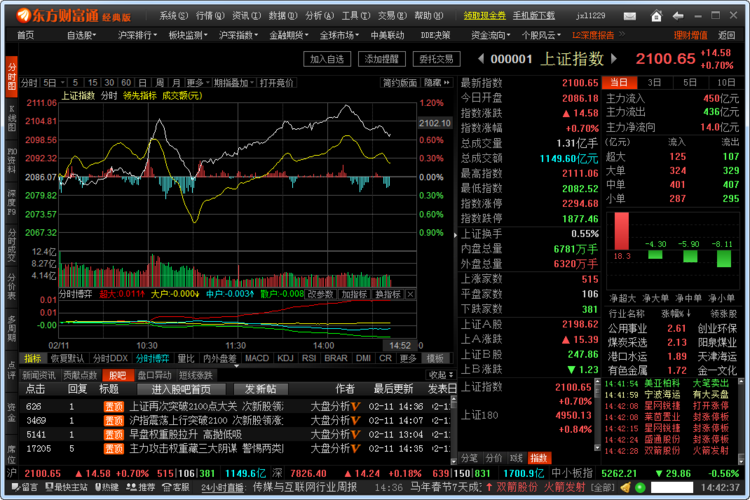Viewport: 750px width, 500px height.
Task: Open the 资金 entry in left sidebar
Action: tap(11, 412)
